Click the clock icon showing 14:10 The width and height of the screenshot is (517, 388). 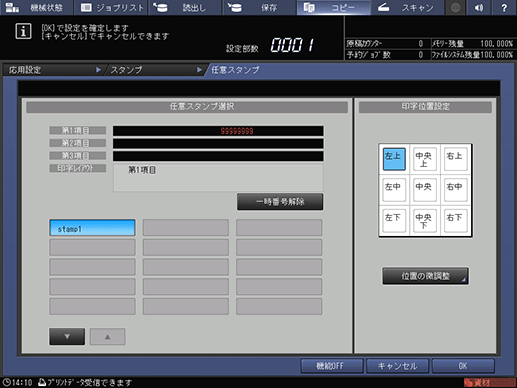[x=6, y=382]
